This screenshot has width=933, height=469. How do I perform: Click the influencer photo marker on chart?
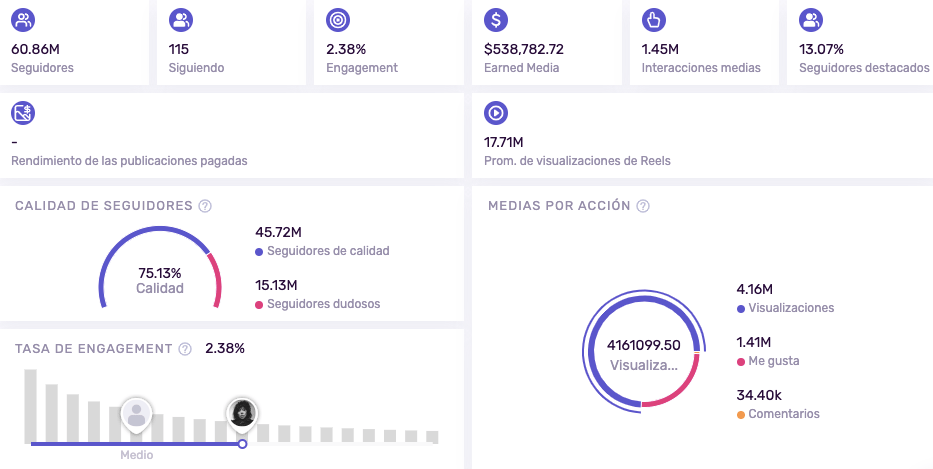click(x=242, y=413)
